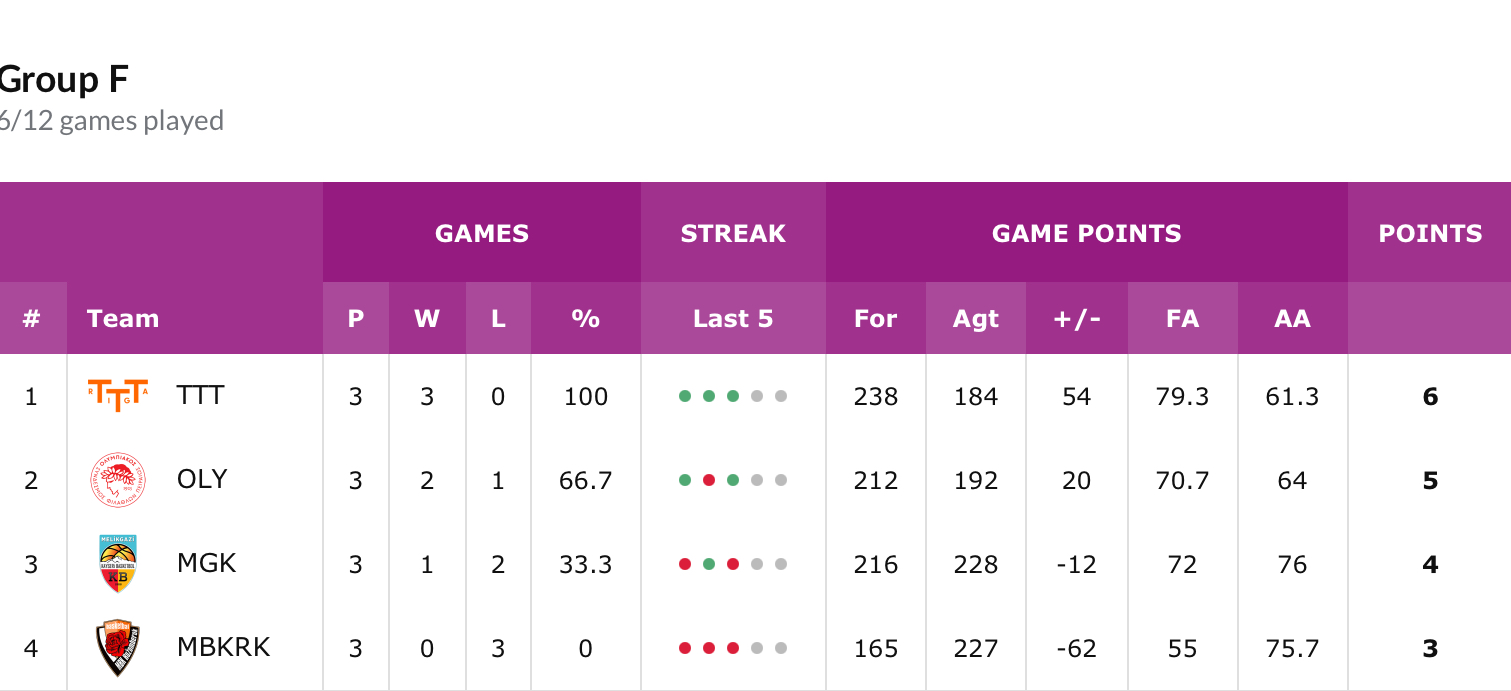The image size is (1511, 691).
Task: Sort by the % win percentage header
Action: pos(585,319)
